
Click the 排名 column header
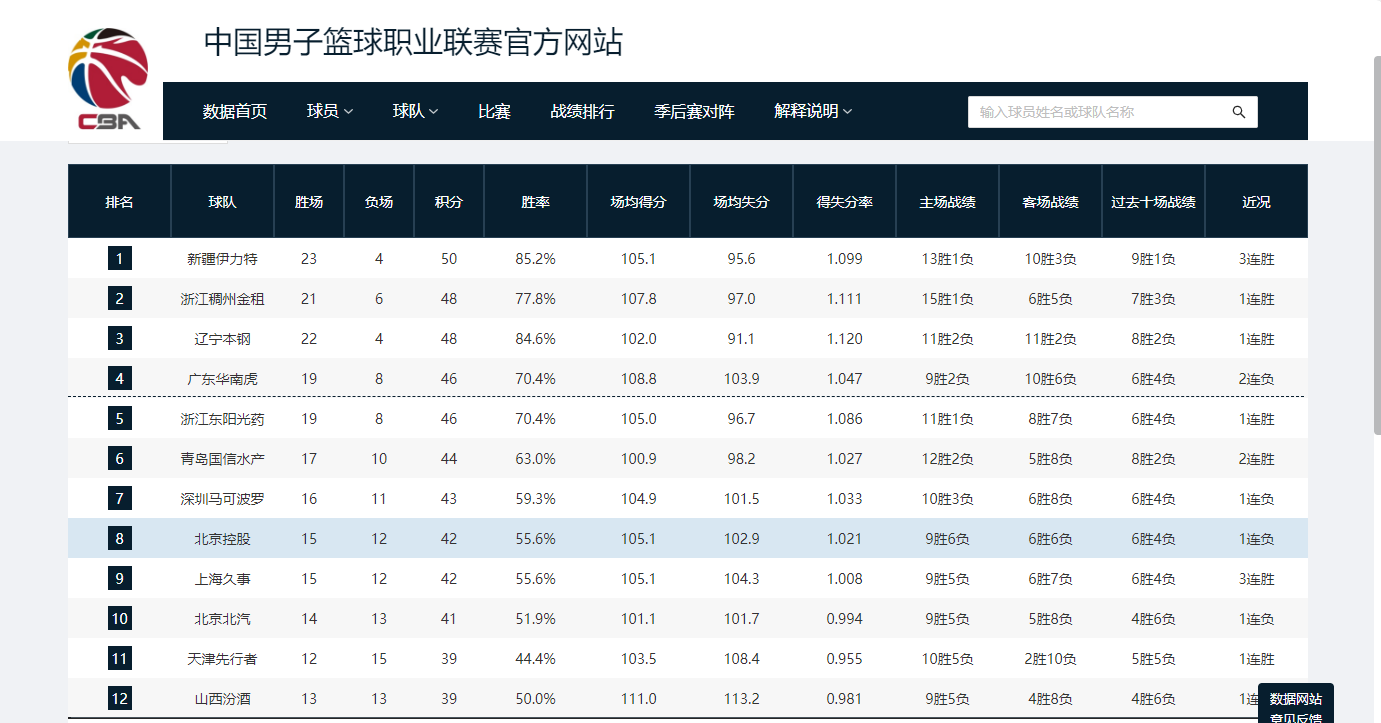(119, 201)
